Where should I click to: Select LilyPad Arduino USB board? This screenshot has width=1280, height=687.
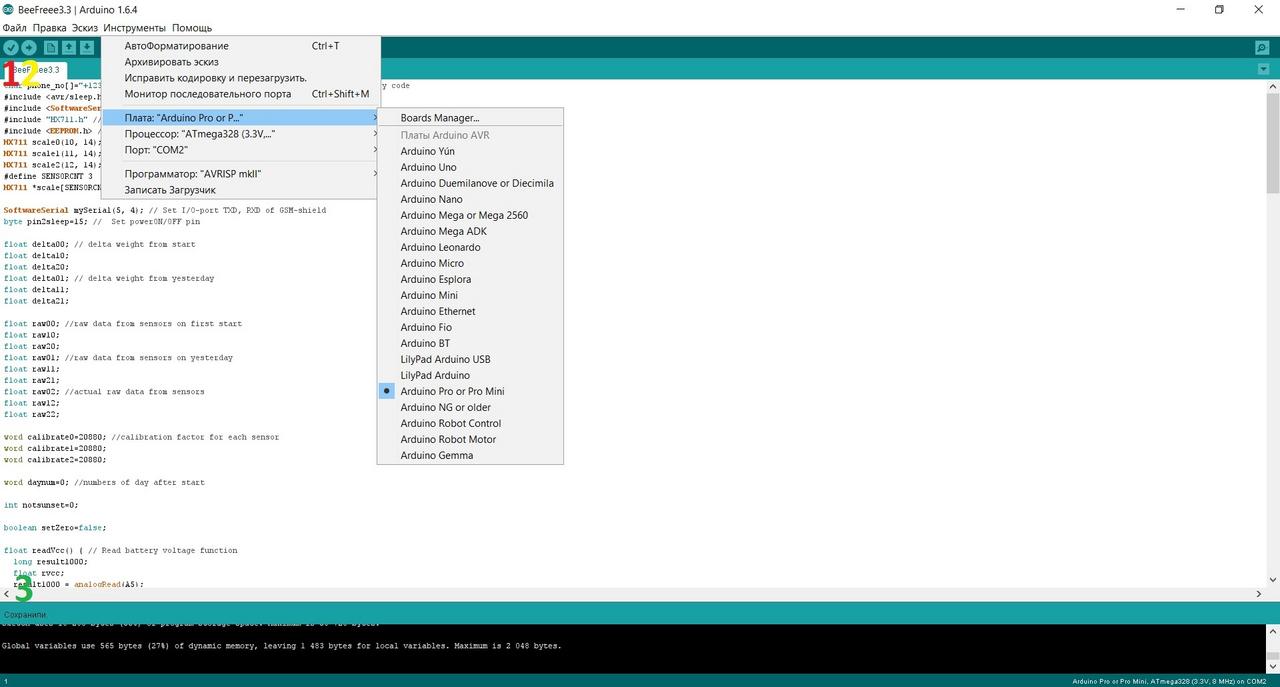click(470, 359)
